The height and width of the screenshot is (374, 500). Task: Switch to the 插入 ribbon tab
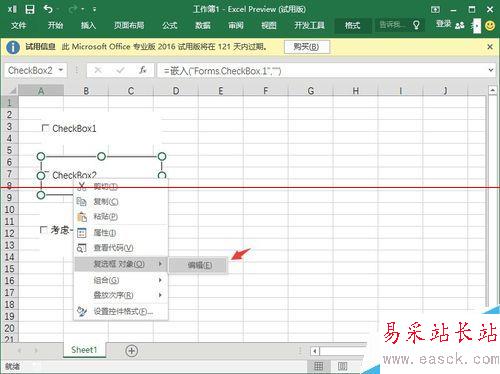pos(88,25)
